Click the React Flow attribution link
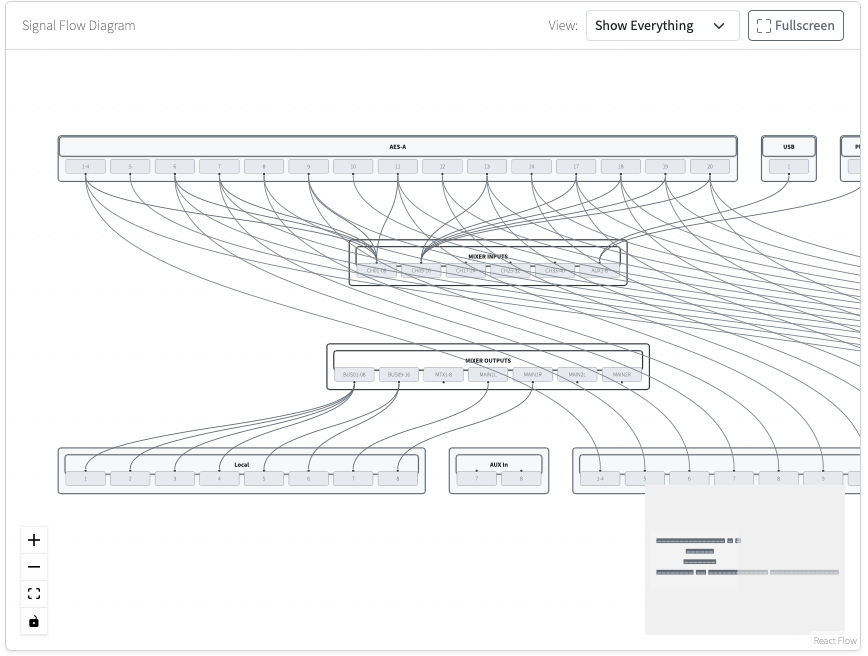 835,640
